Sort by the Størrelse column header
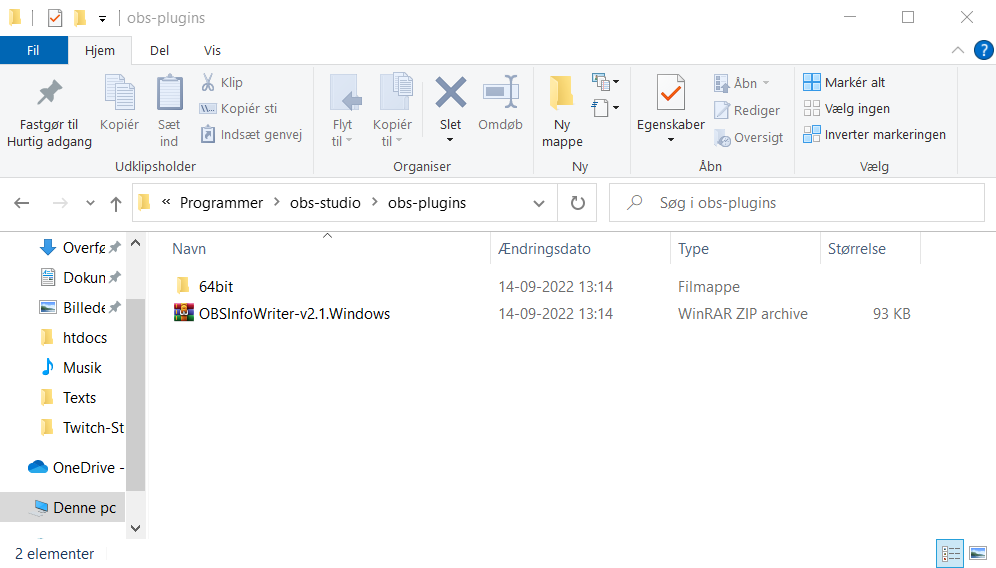This screenshot has width=996, height=568. click(x=870, y=249)
